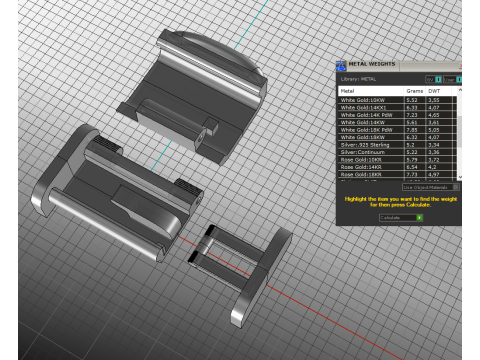Image resolution: width=480 pixels, height=360 pixels.
Task: Select the White Gold:18KW row
Action: pos(397,137)
